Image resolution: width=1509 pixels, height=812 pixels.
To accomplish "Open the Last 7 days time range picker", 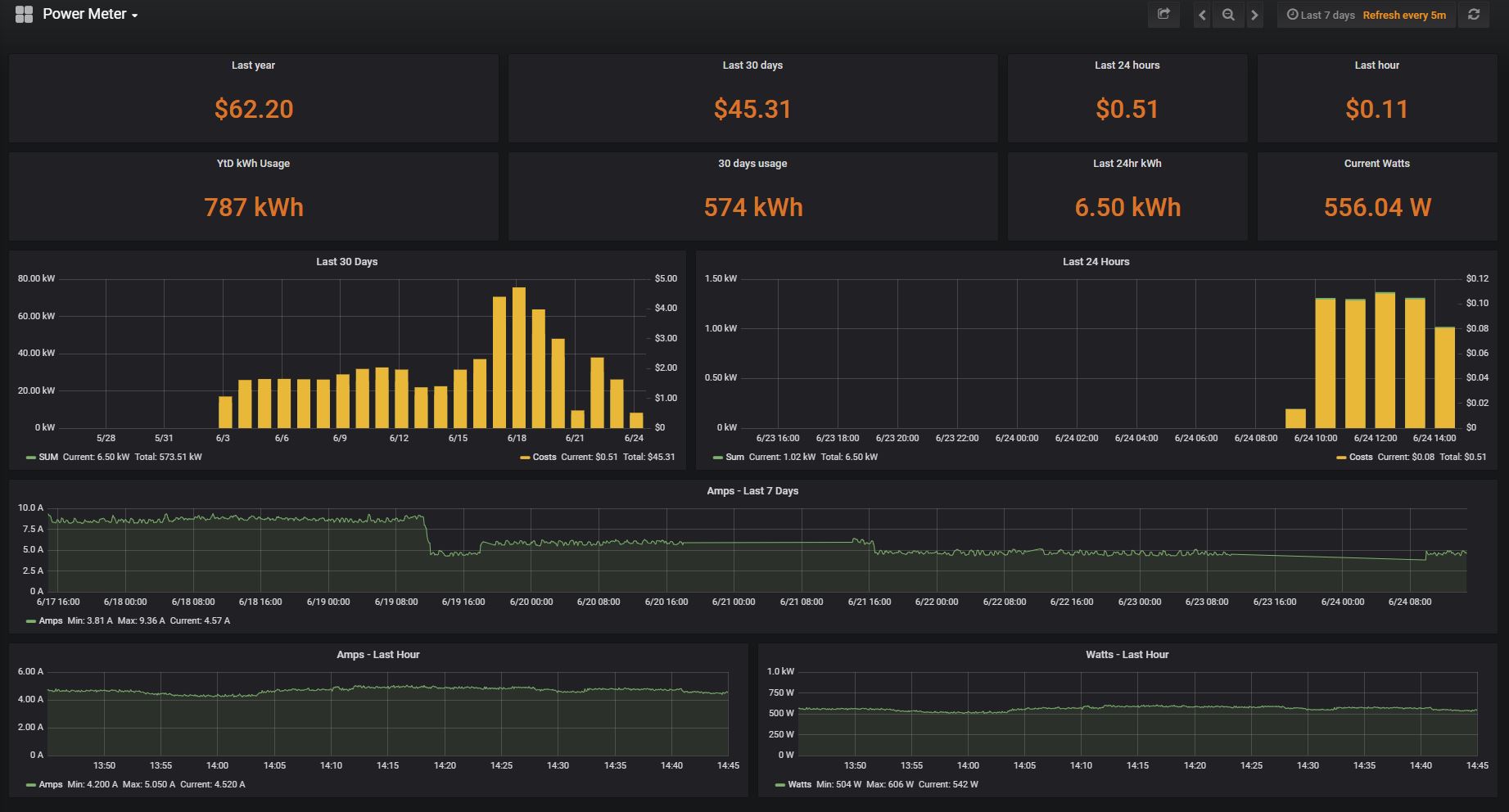I will coord(1324,14).
